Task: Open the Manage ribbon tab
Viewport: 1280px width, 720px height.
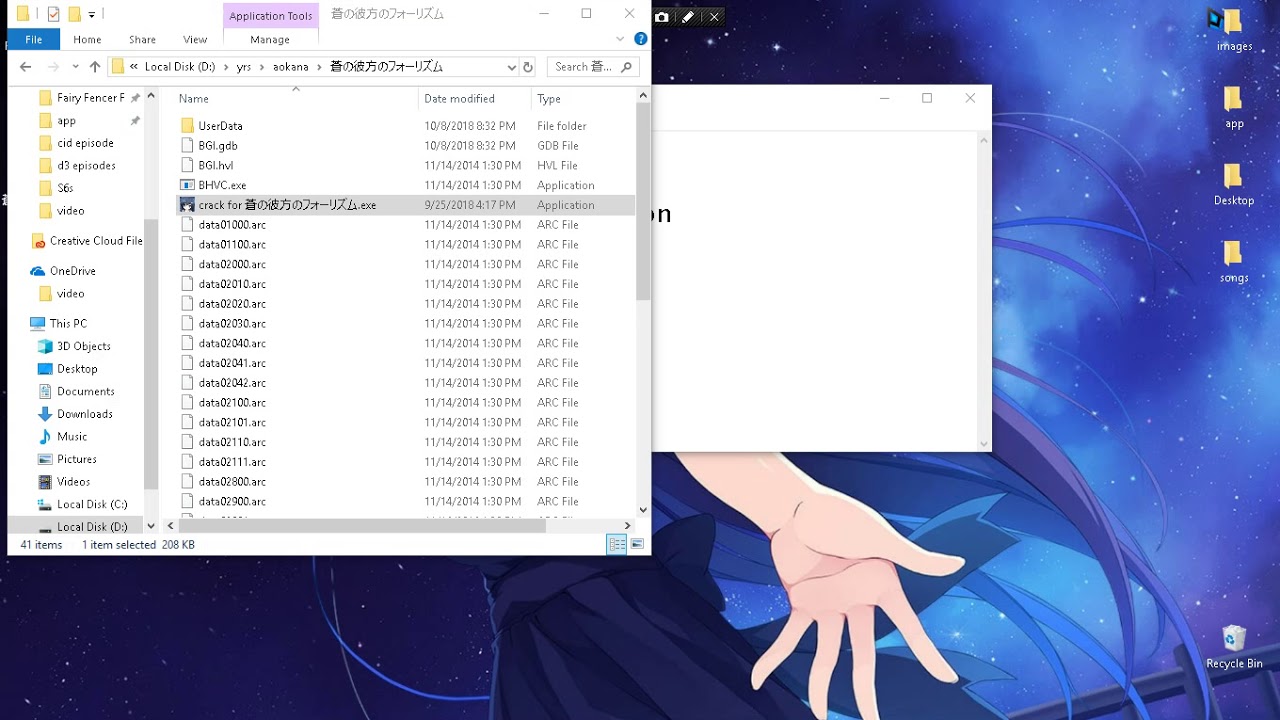Action: (x=270, y=39)
